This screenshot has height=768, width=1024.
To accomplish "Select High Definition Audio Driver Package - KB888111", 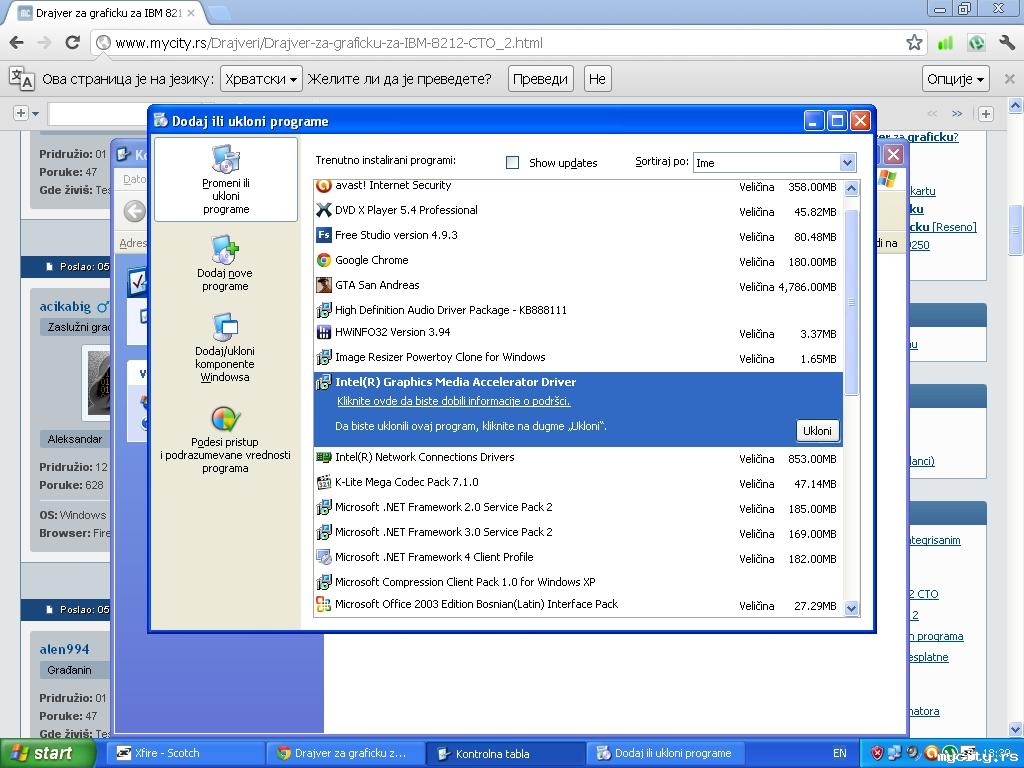I will click(578, 310).
